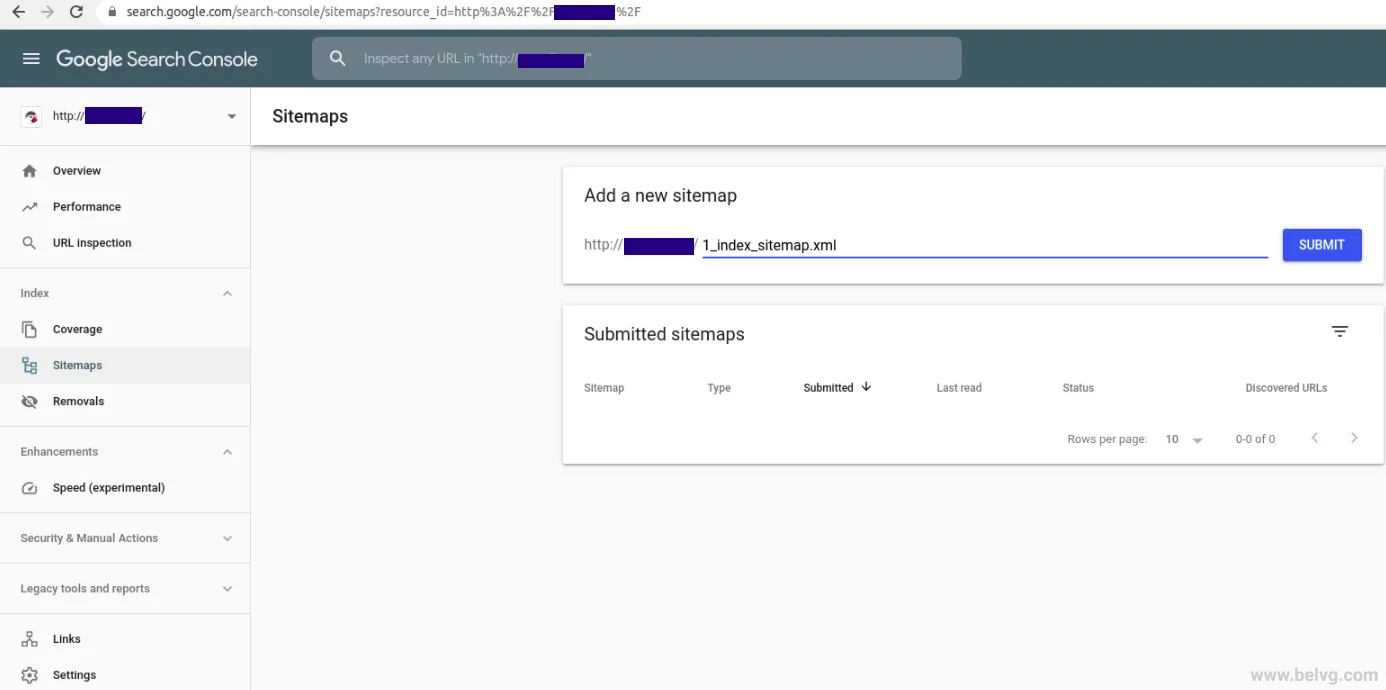
Task: Collapse the Index section
Action: [x=227, y=293]
